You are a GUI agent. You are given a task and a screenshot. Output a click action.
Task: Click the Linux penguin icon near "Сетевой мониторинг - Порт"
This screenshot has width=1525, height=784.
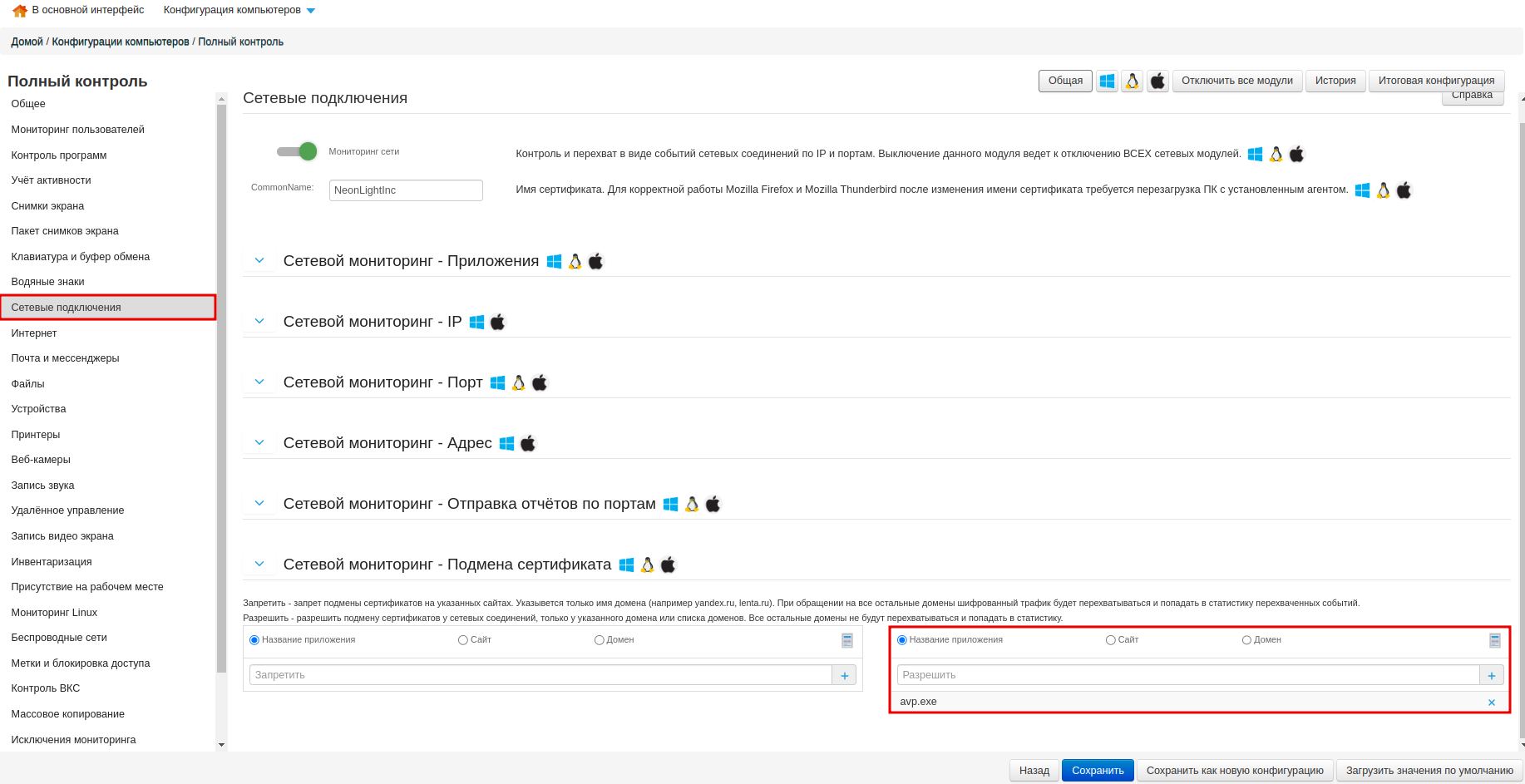(x=518, y=382)
